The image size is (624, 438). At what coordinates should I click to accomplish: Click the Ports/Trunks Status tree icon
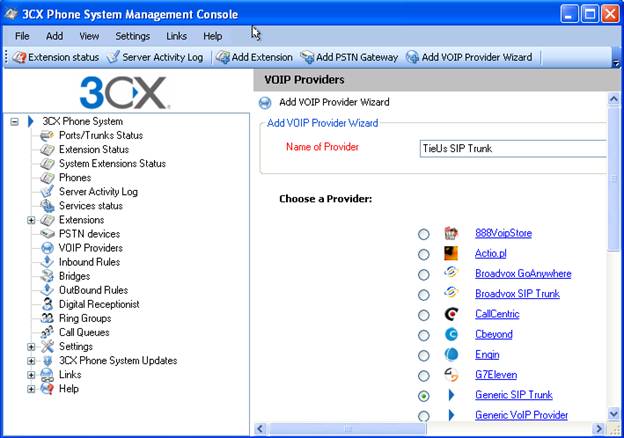(x=47, y=136)
